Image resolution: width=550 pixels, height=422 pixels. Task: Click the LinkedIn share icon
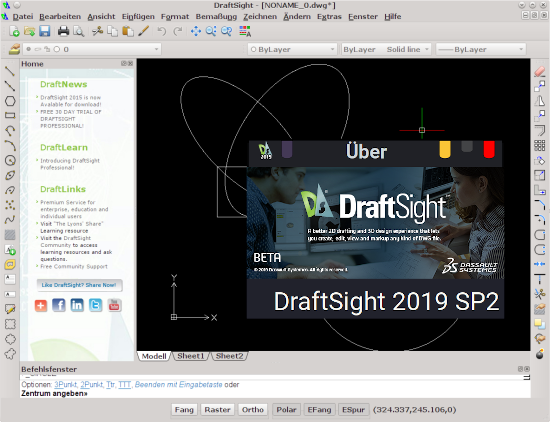[77, 306]
